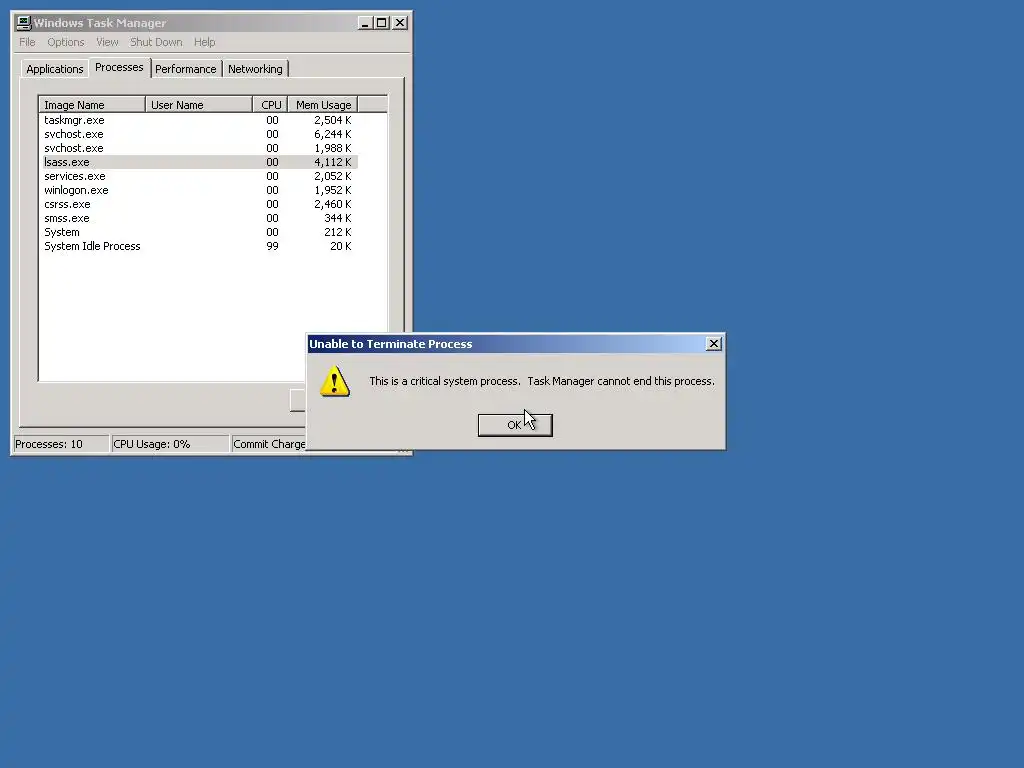1024x768 pixels.
Task: Select the csrss.exe process row
Action: pos(199,204)
